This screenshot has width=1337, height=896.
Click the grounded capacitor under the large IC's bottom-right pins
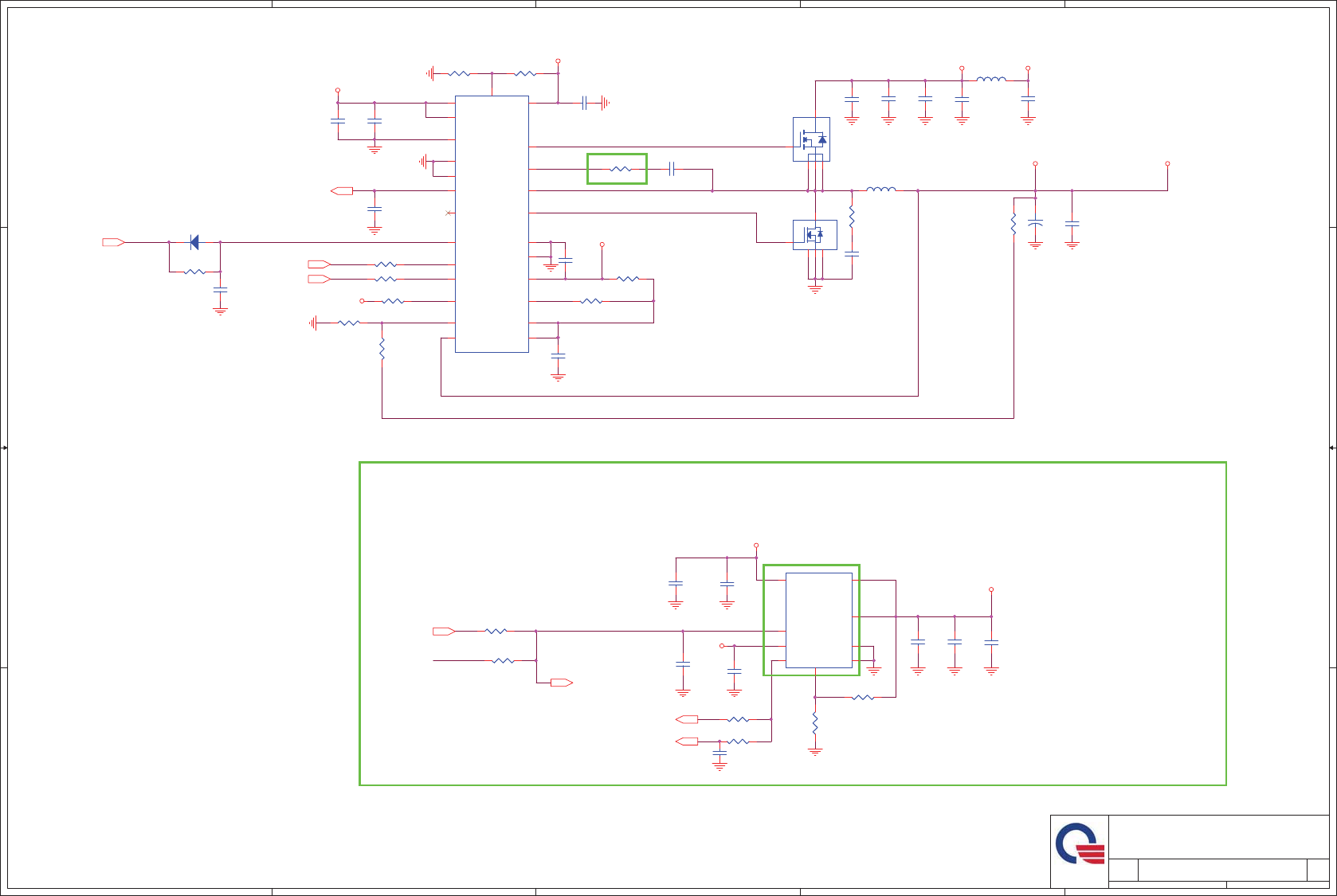[x=558, y=357]
